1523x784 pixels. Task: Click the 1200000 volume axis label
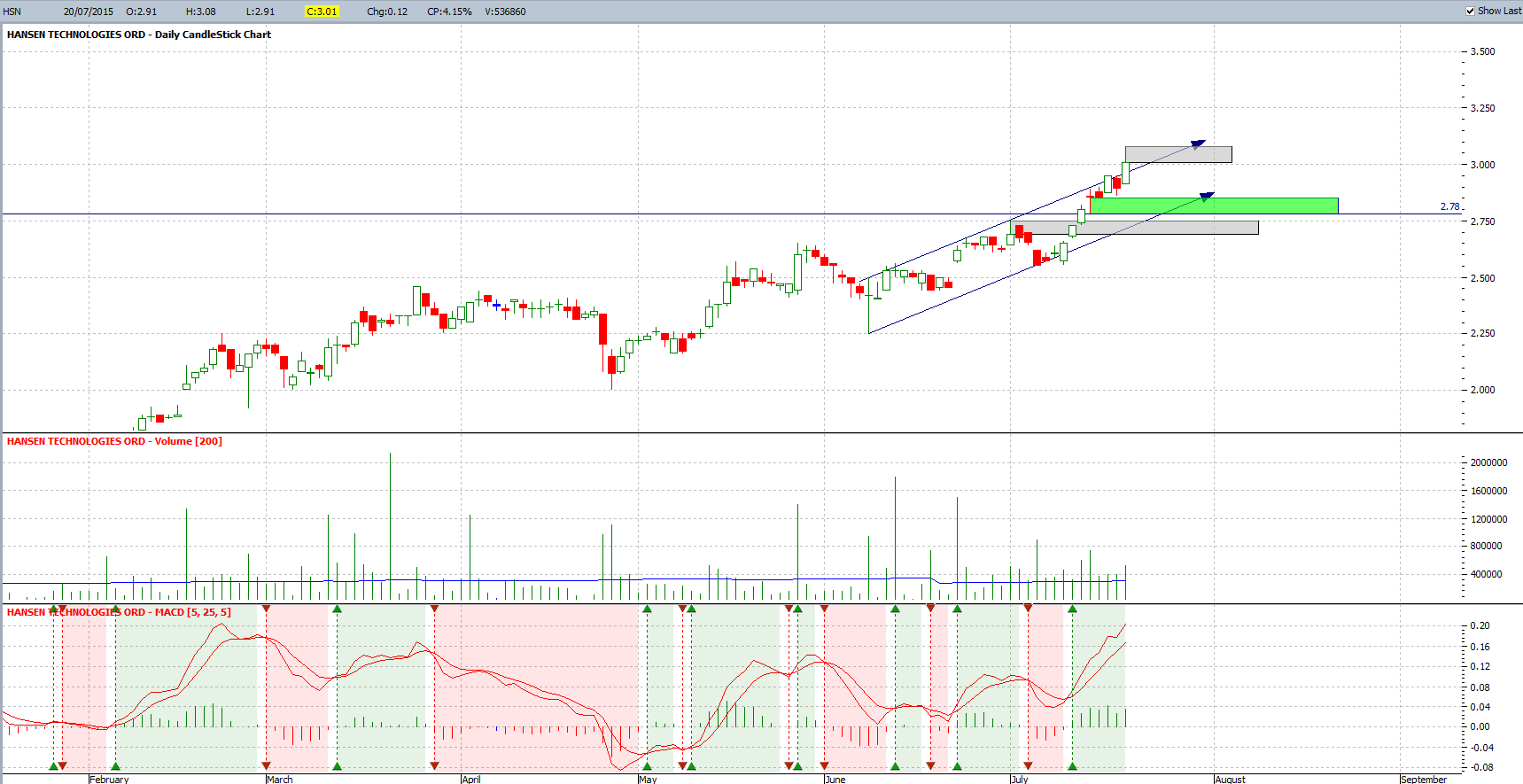pyautogui.click(x=1488, y=519)
